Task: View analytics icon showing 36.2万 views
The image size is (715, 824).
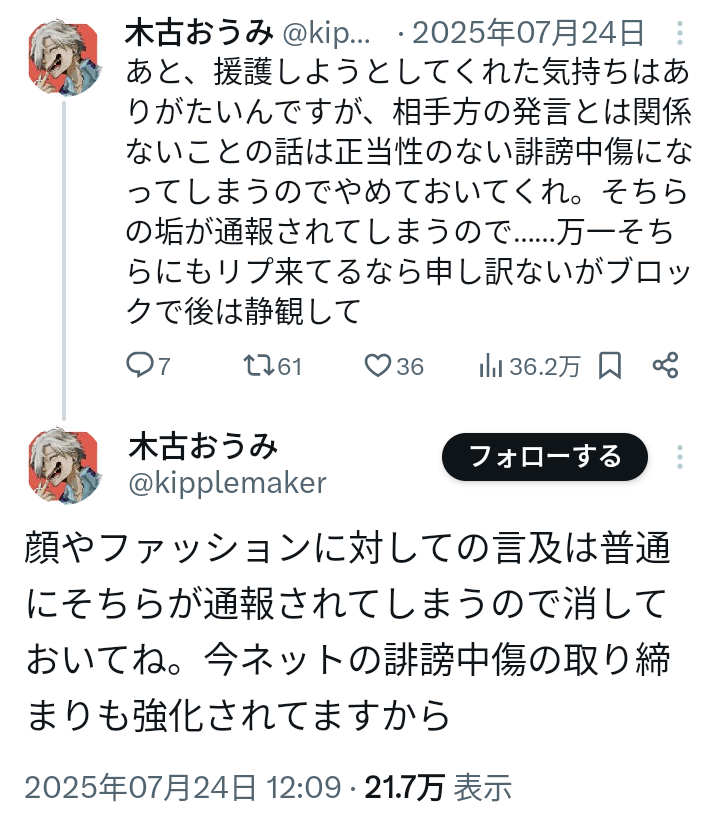Action: (491, 367)
